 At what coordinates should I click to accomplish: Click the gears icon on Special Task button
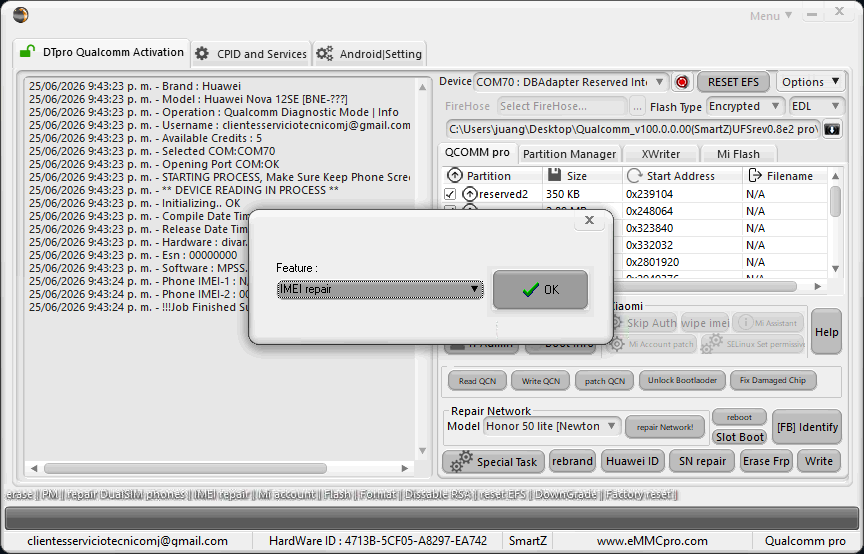[462, 461]
